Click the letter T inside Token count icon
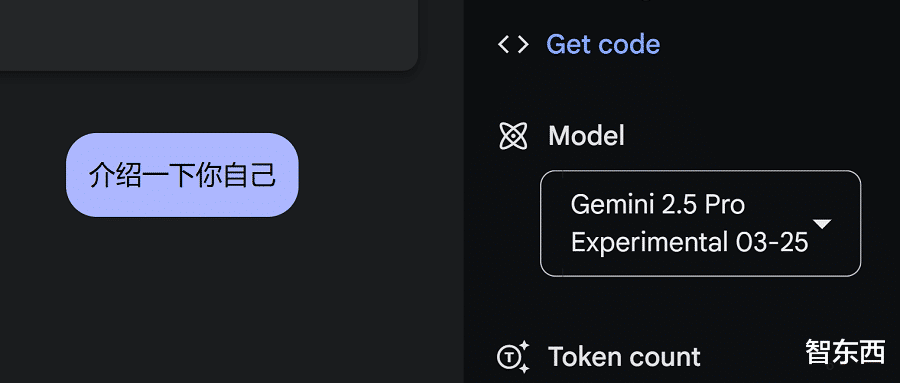The height and width of the screenshot is (383, 900). [508, 358]
